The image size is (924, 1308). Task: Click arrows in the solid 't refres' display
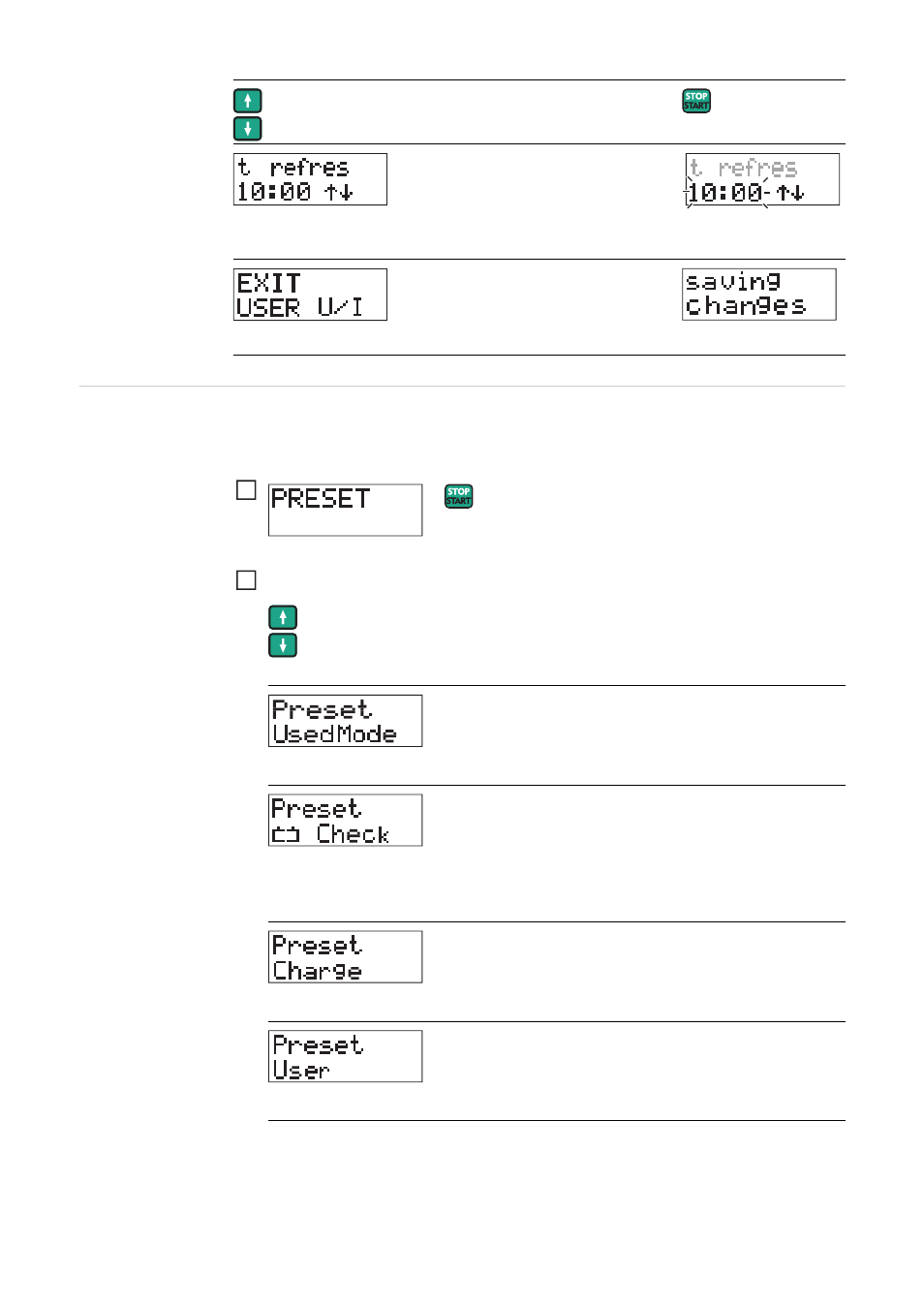tap(339, 192)
